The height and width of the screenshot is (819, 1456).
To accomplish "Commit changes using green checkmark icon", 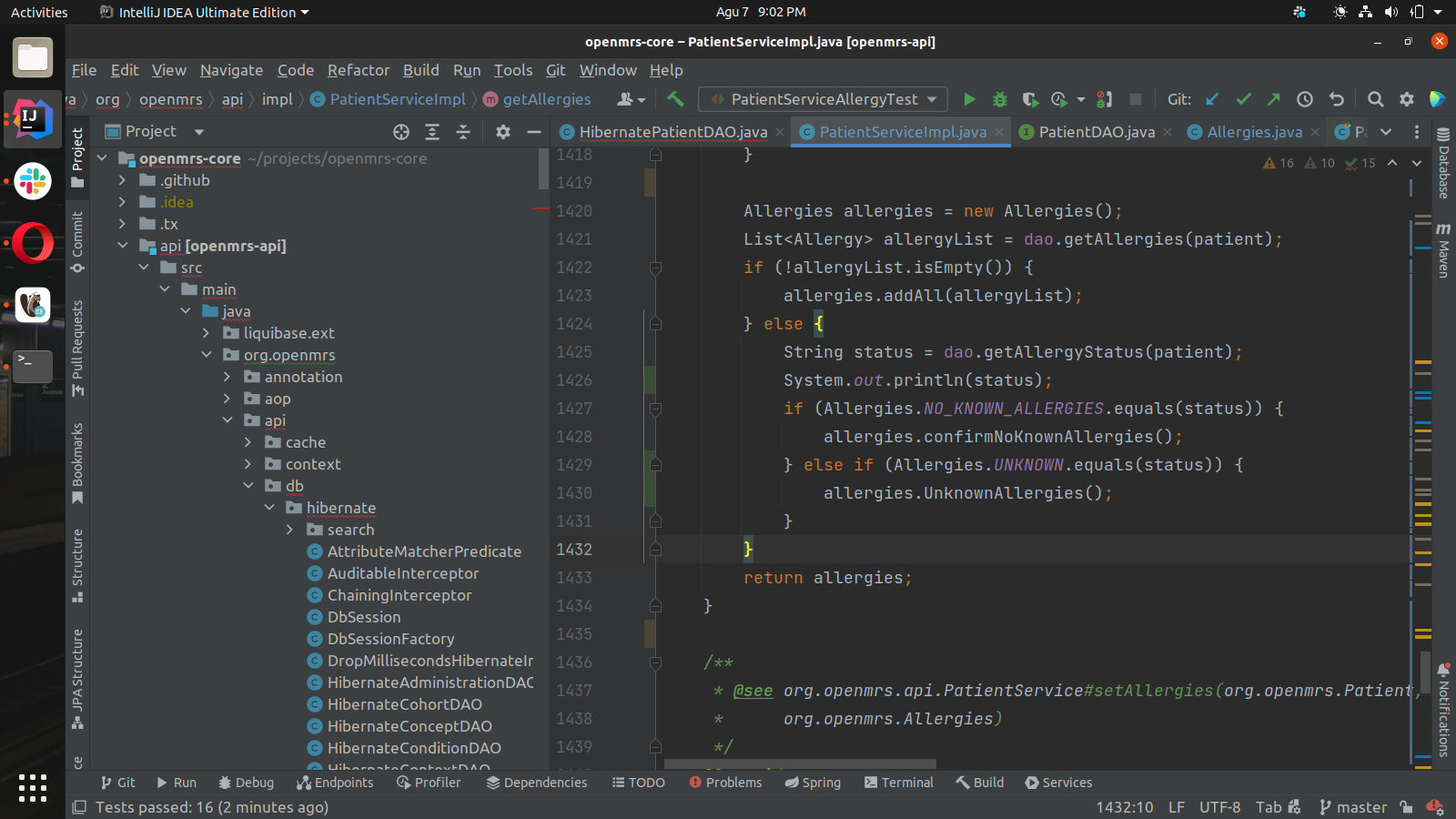I will point(1243,99).
